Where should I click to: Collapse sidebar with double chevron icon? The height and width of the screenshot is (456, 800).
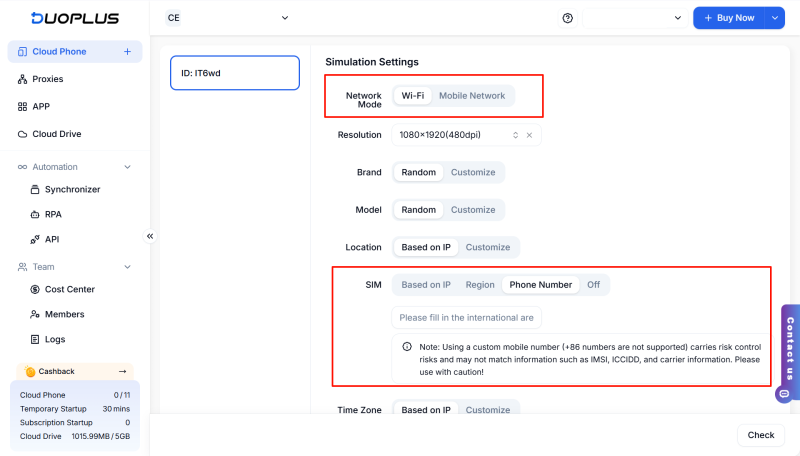[150, 236]
